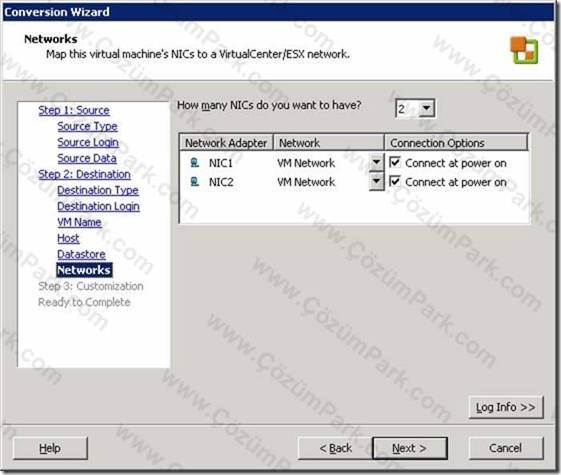Click the Network Adapter column header
The height and width of the screenshot is (475, 561).
[226, 143]
